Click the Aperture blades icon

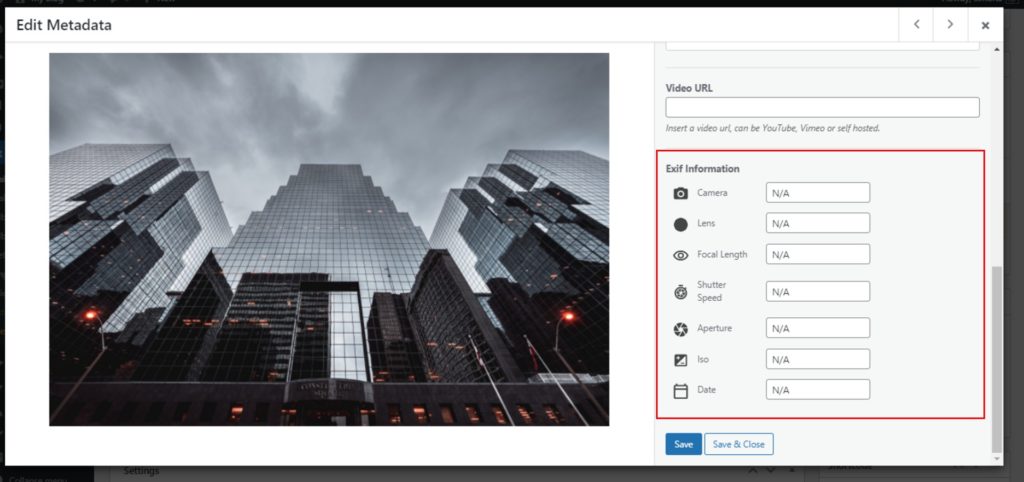681,329
